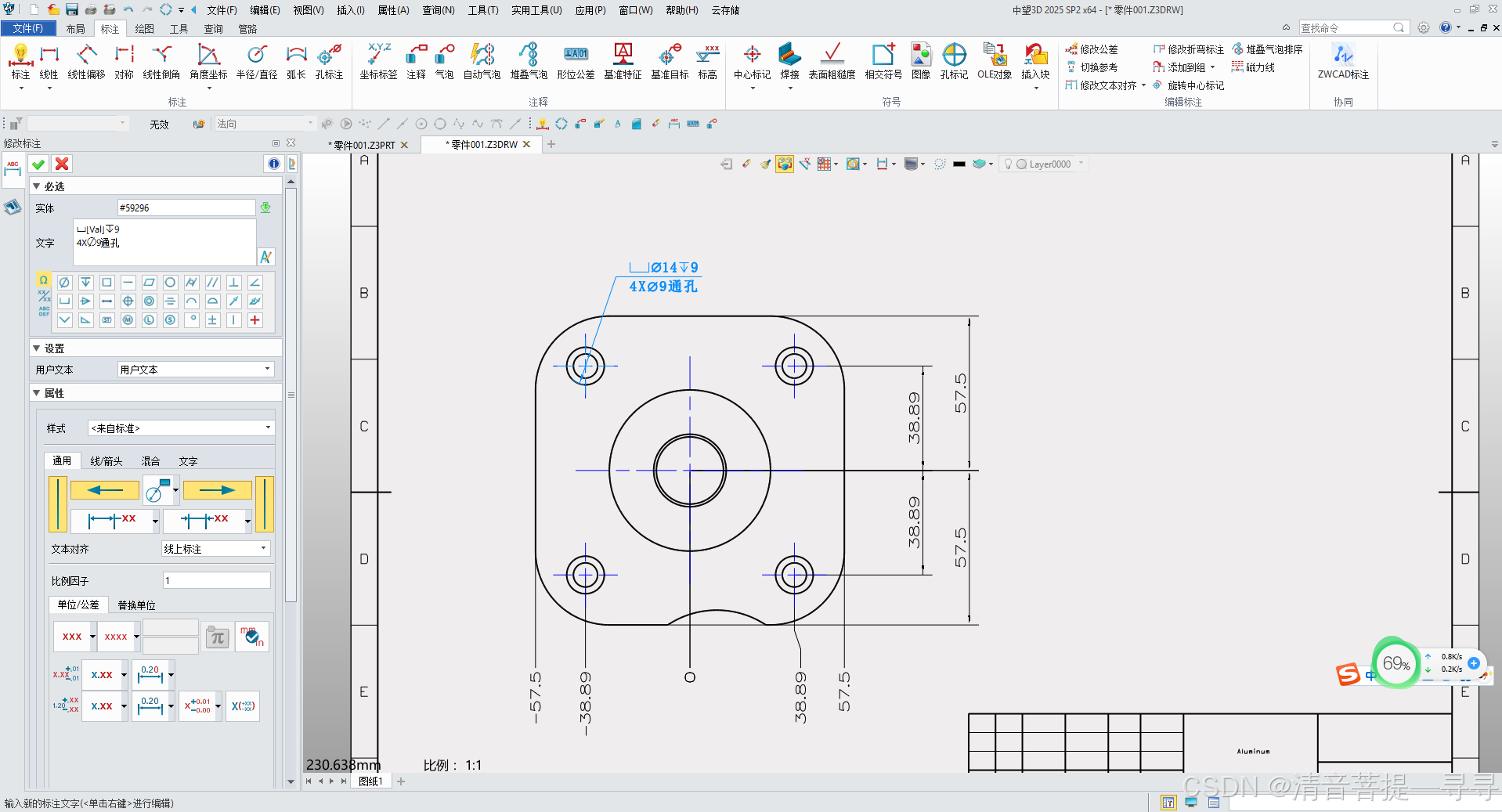This screenshot has height=812, width=1502.
Task: Open the 线/箭头 properties tab
Action: point(107,461)
